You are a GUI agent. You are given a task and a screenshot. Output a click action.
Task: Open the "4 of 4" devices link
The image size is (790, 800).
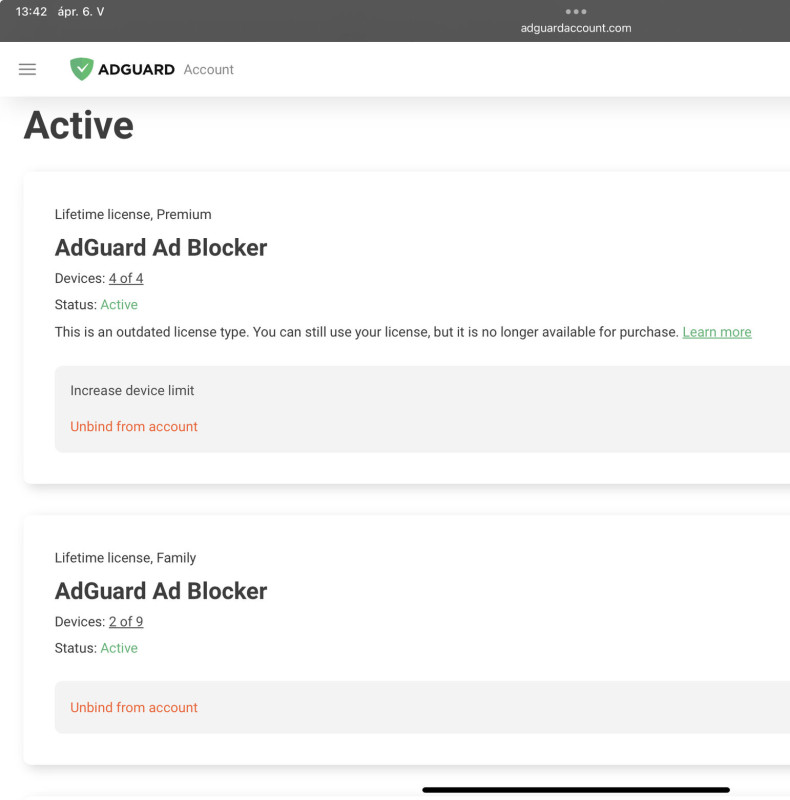pyautogui.click(x=126, y=278)
